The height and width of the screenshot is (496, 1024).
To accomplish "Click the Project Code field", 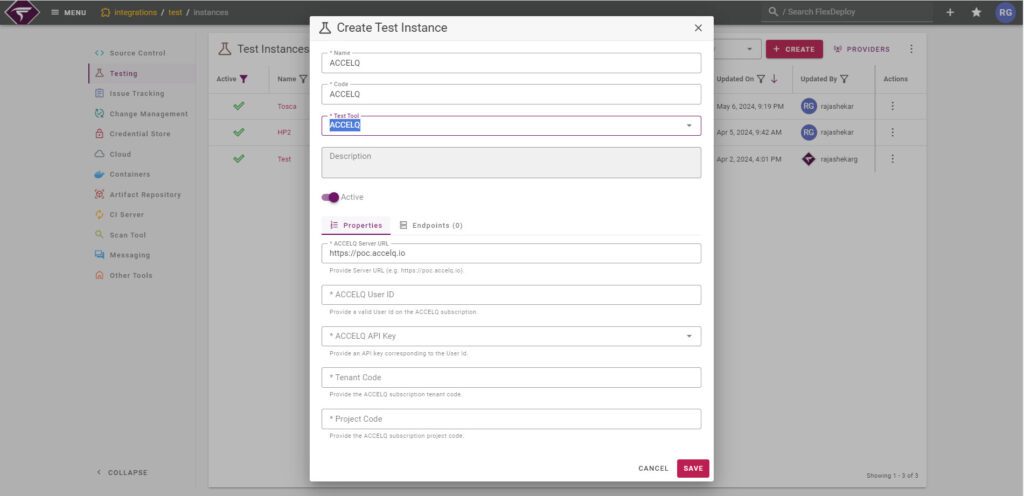I will click(x=511, y=419).
